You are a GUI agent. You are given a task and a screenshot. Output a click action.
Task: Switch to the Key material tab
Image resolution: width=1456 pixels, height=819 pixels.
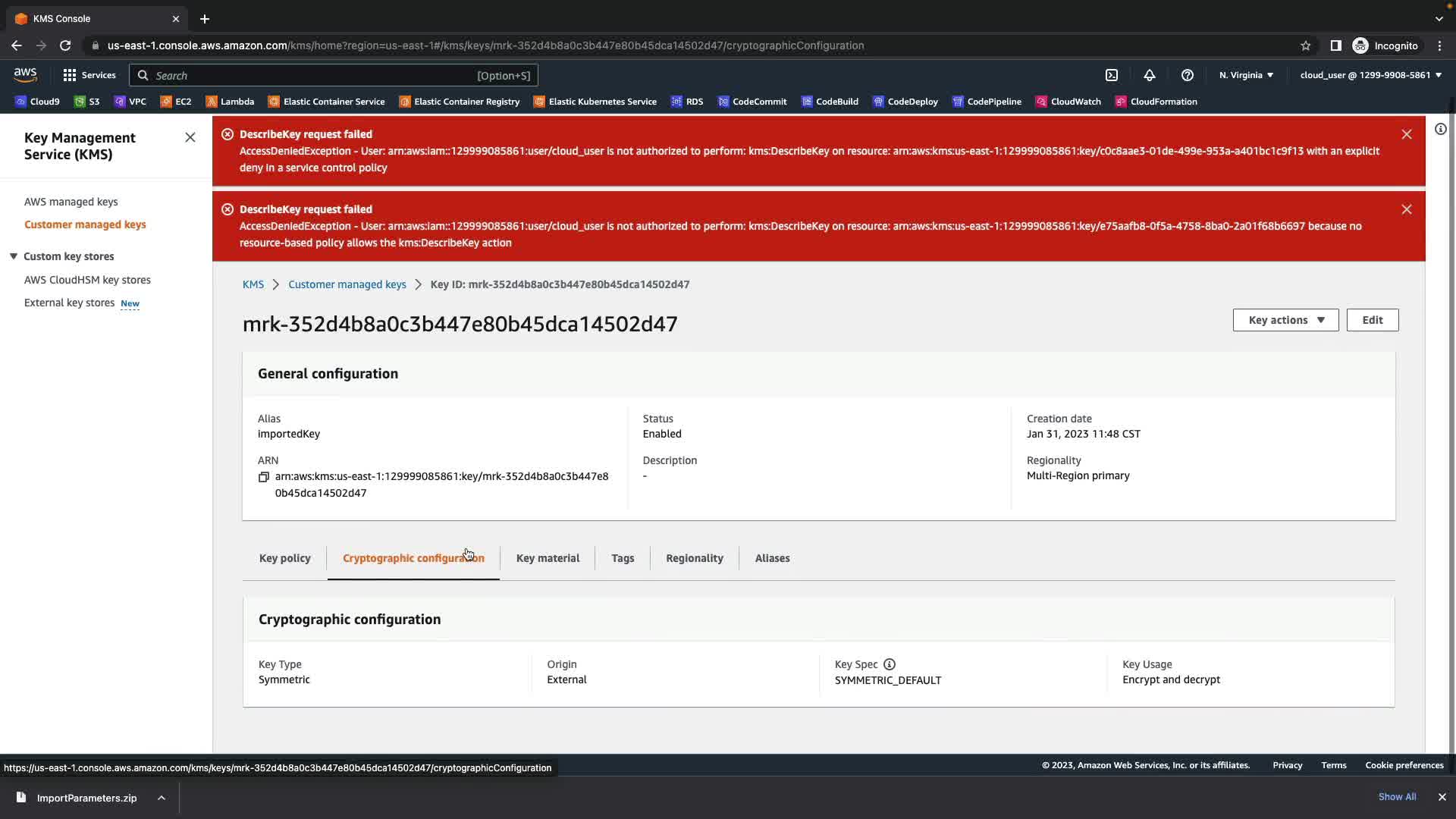point(548,558)
